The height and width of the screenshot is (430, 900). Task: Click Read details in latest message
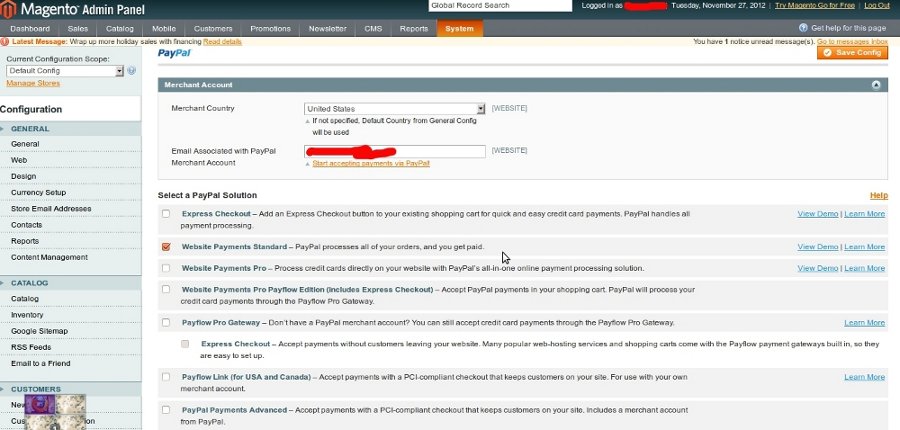pyautogui.click(x=222, y=42)
